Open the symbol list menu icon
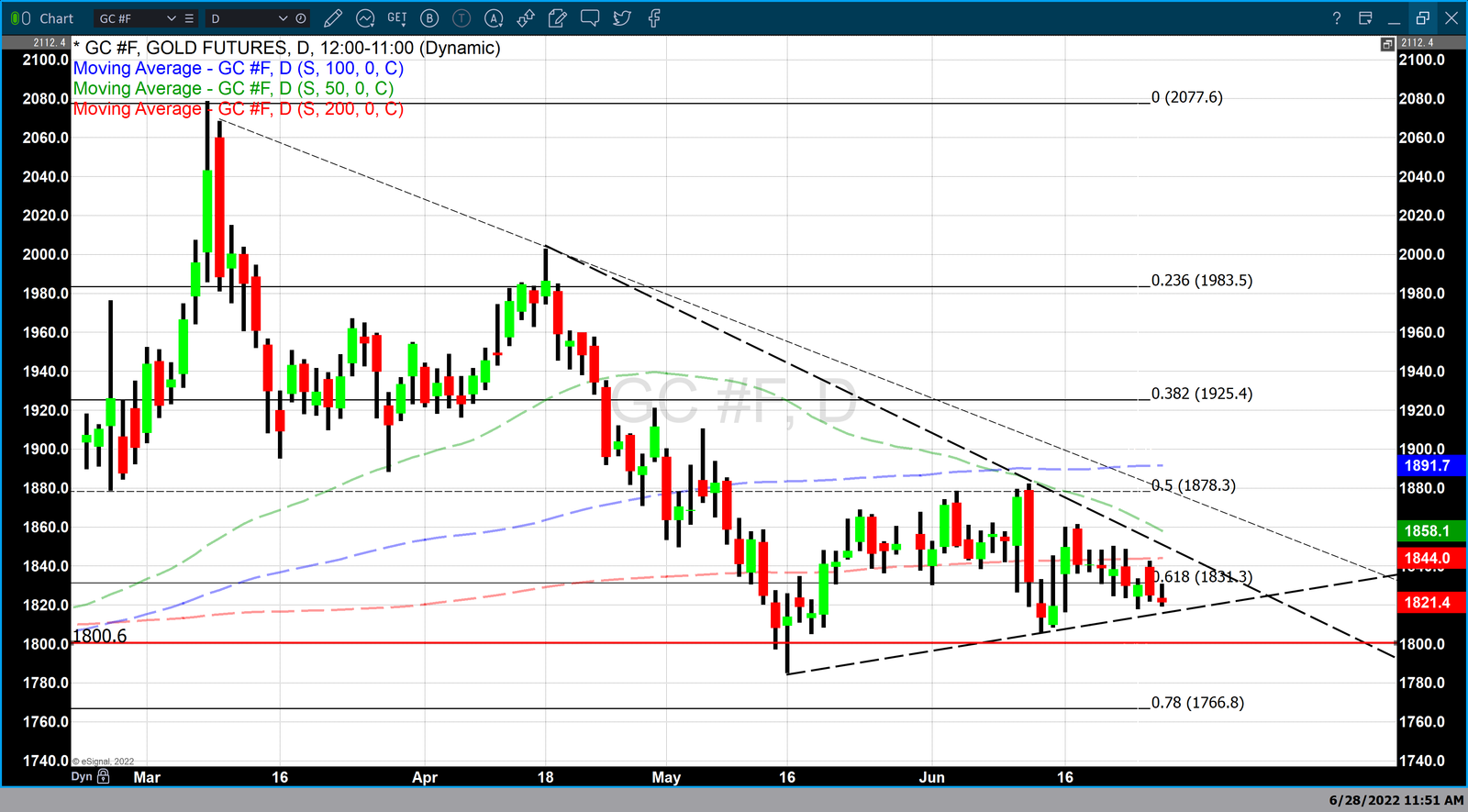1468x812 pixels. tap(189, 18)
